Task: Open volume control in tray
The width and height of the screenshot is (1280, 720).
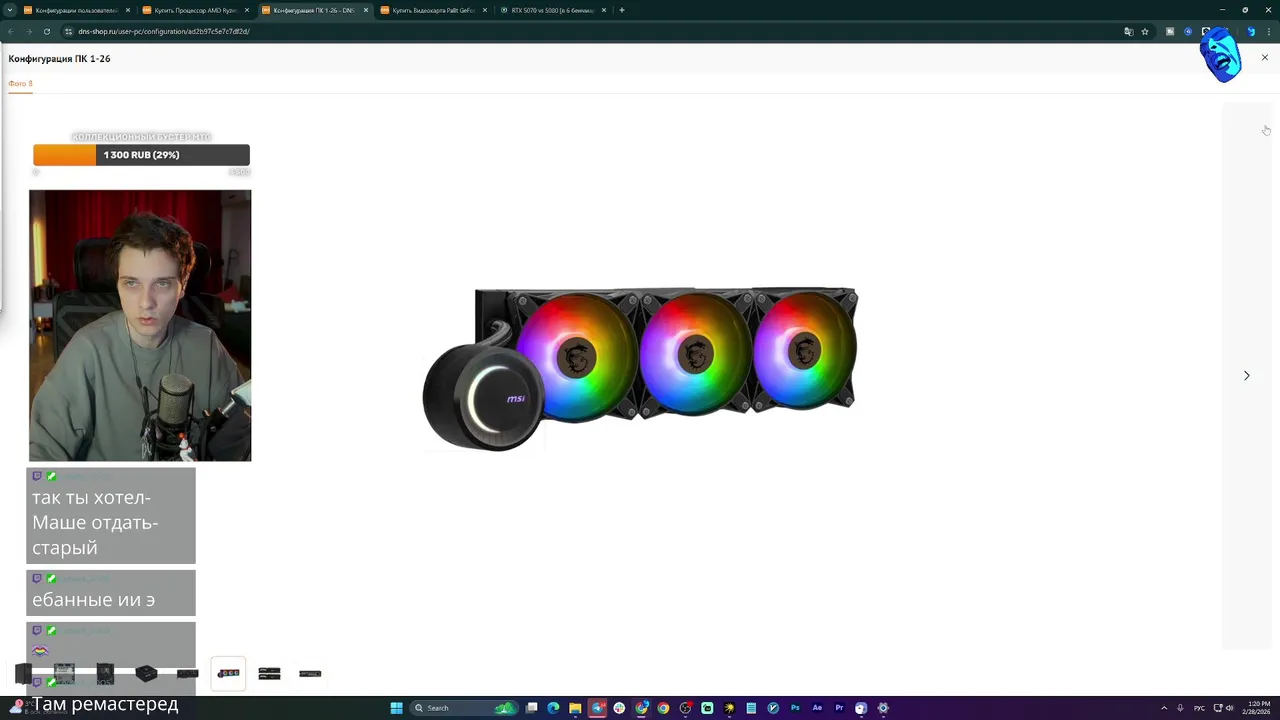Action: (x=1229, y=708)
